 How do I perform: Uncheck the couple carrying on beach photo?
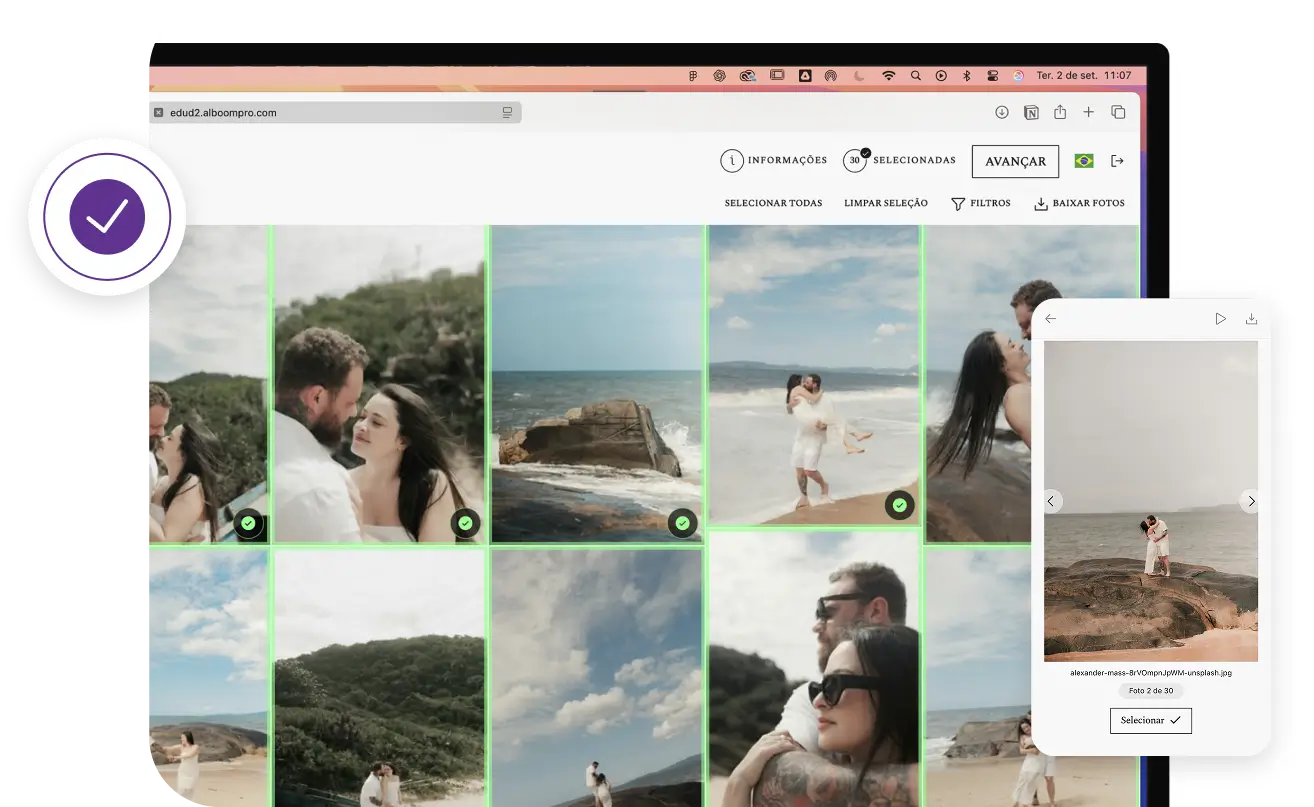(899, 506)
